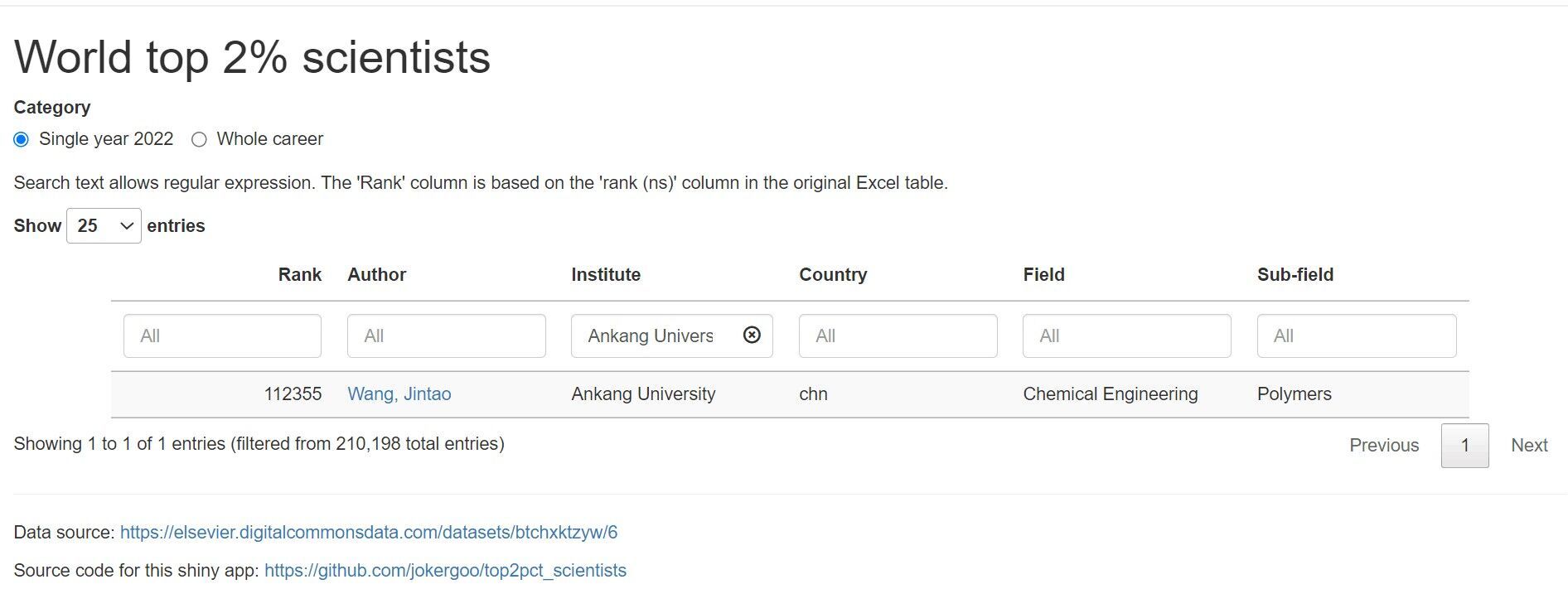
Task: Open the Elsevier data source link
Action: click(369, 533)
